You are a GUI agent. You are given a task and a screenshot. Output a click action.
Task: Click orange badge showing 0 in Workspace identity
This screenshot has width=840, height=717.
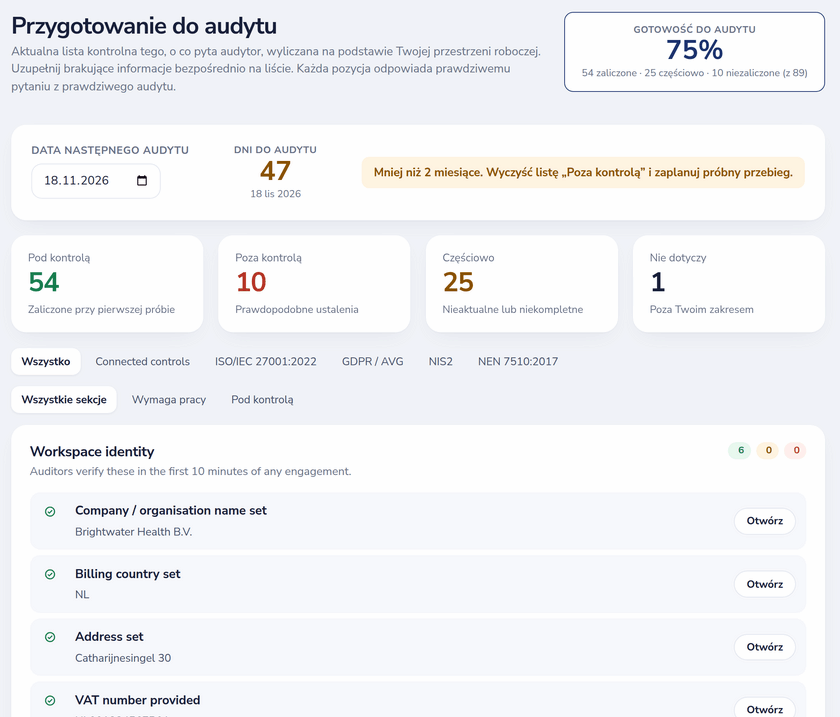click(x=768, y=451)
